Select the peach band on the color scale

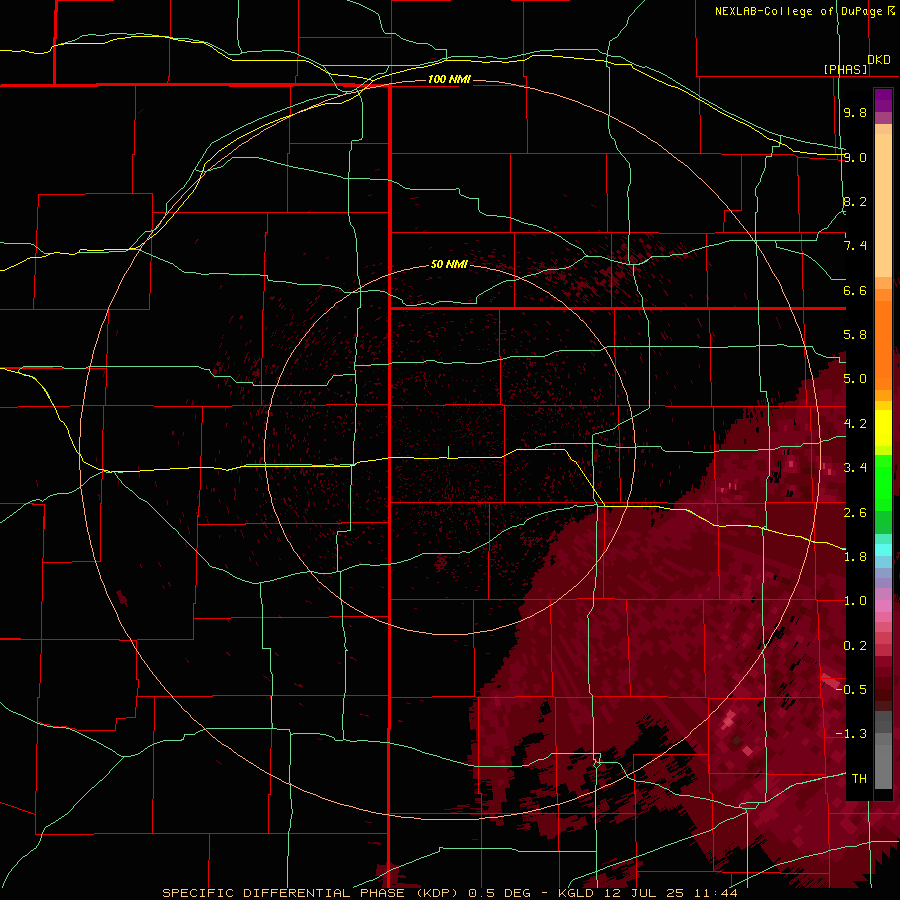883,201
